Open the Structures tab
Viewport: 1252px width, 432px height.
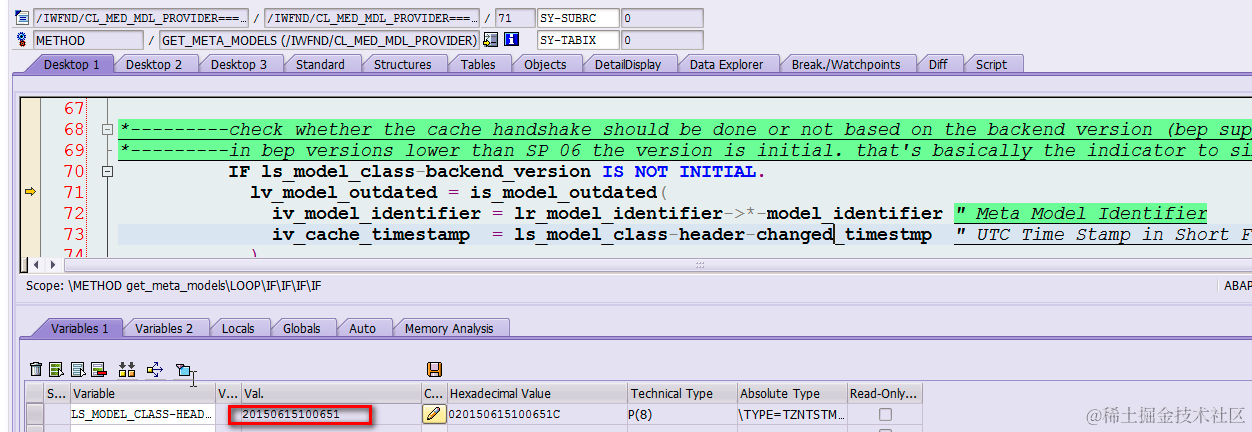click(403, 64)
